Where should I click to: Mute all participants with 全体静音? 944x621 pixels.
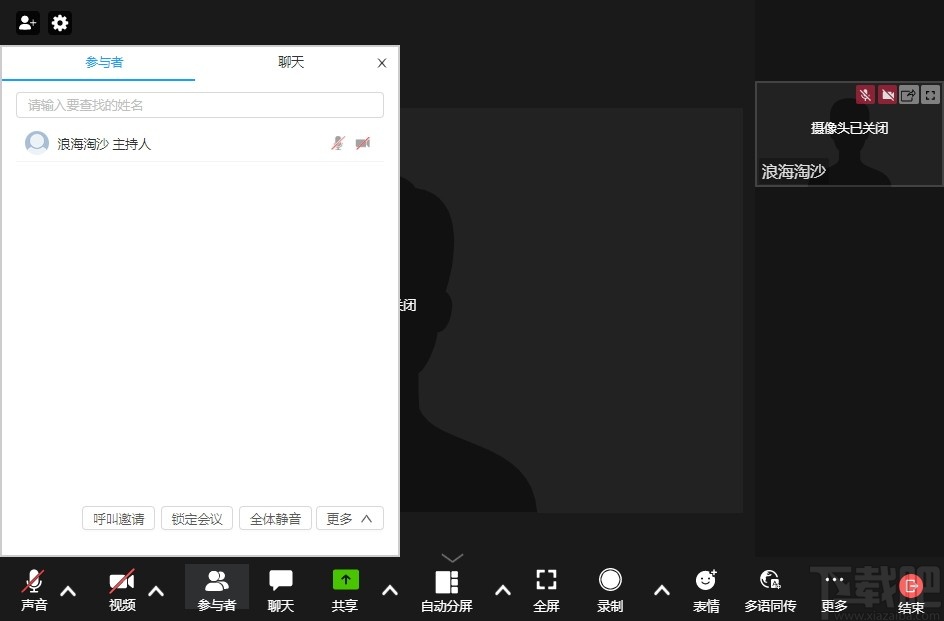click(275, 518)
